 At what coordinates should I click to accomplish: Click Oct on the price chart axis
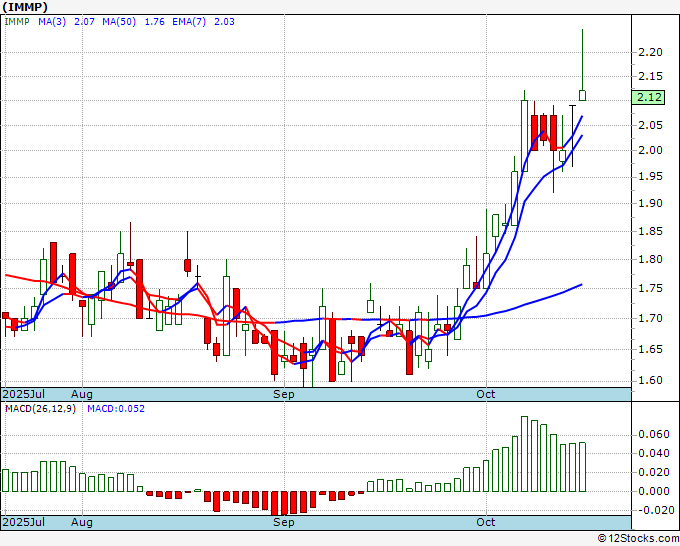[486, 394]
